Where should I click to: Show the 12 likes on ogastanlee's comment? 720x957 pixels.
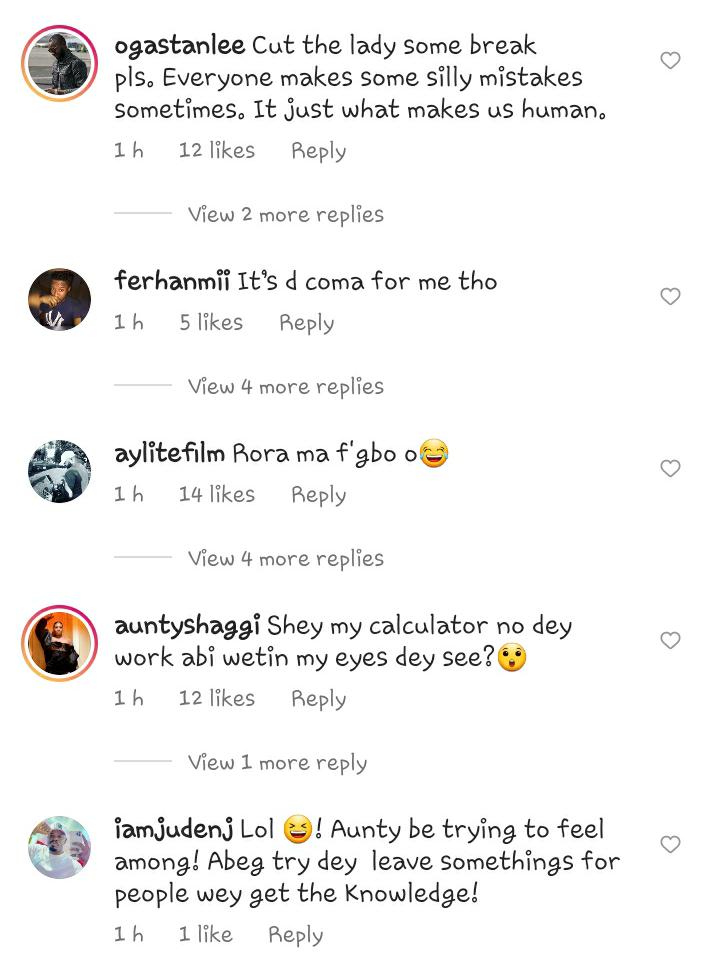[x=216, y=150]
